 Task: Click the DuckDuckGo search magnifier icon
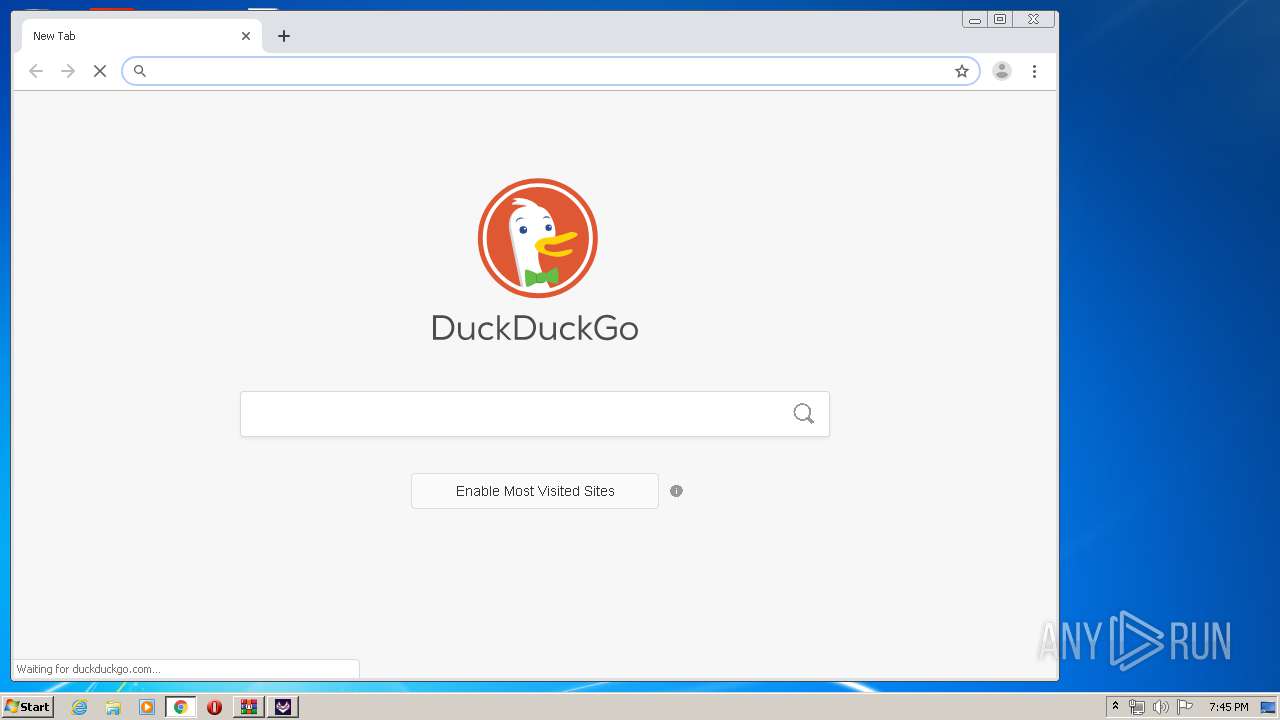[803, 414]
